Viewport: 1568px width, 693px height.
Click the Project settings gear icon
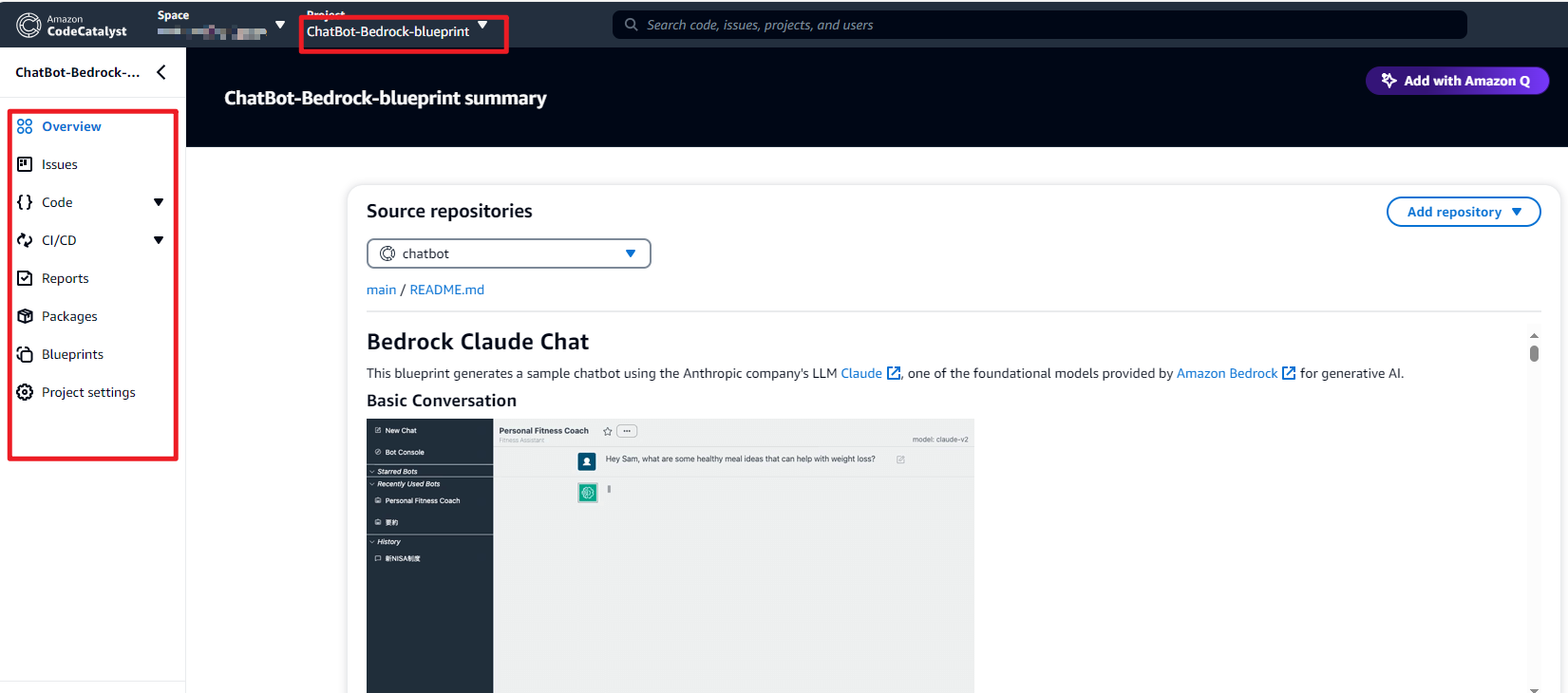(x=25, y=392)
